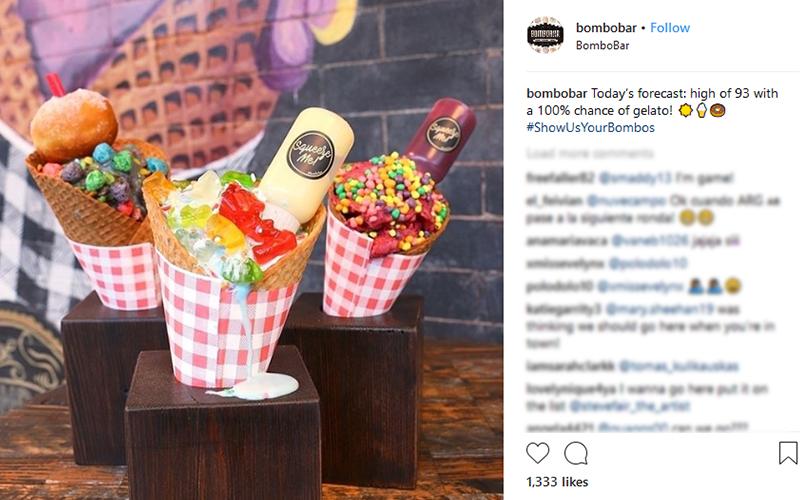800x500 pixels.
Task: Open the @stevefair_the_artist mention
Action: 630,406
